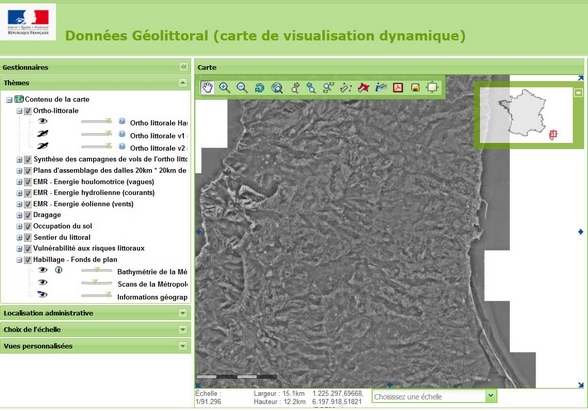Click the save map image icon

415,88
